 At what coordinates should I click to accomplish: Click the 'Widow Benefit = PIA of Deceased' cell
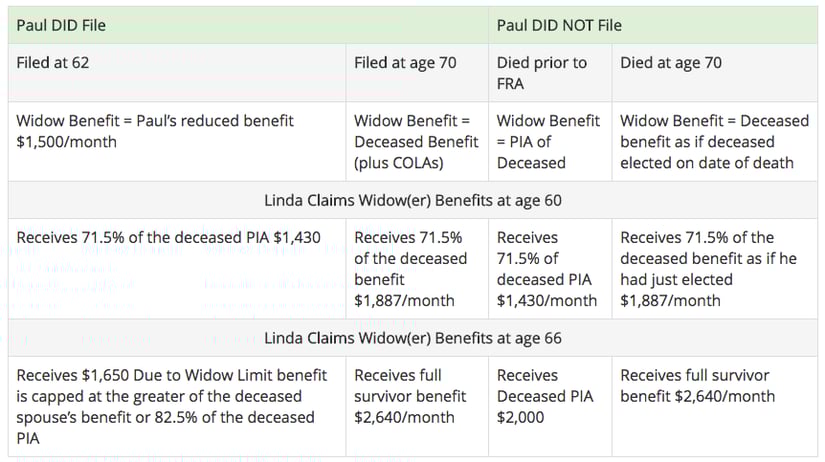[x=550, y=142]
